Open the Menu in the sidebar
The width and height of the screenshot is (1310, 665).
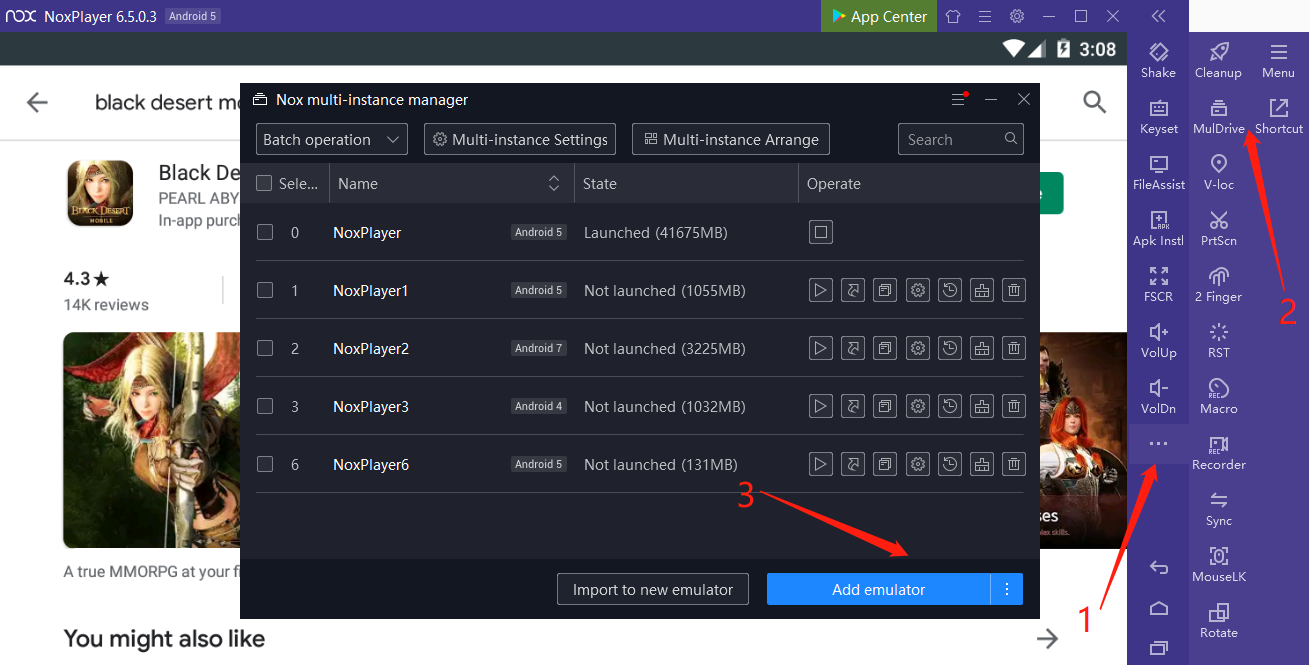coord(1278,60)
